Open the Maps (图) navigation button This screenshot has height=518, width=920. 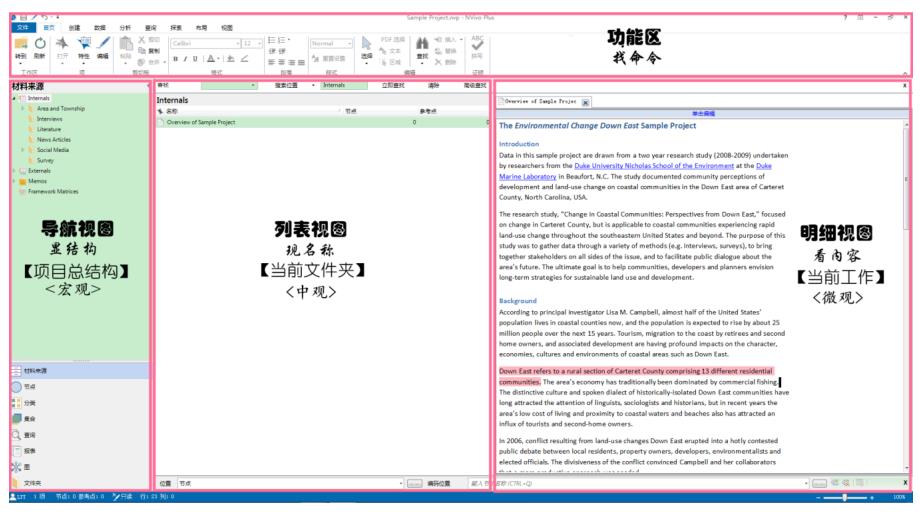[x=80, y=467]
